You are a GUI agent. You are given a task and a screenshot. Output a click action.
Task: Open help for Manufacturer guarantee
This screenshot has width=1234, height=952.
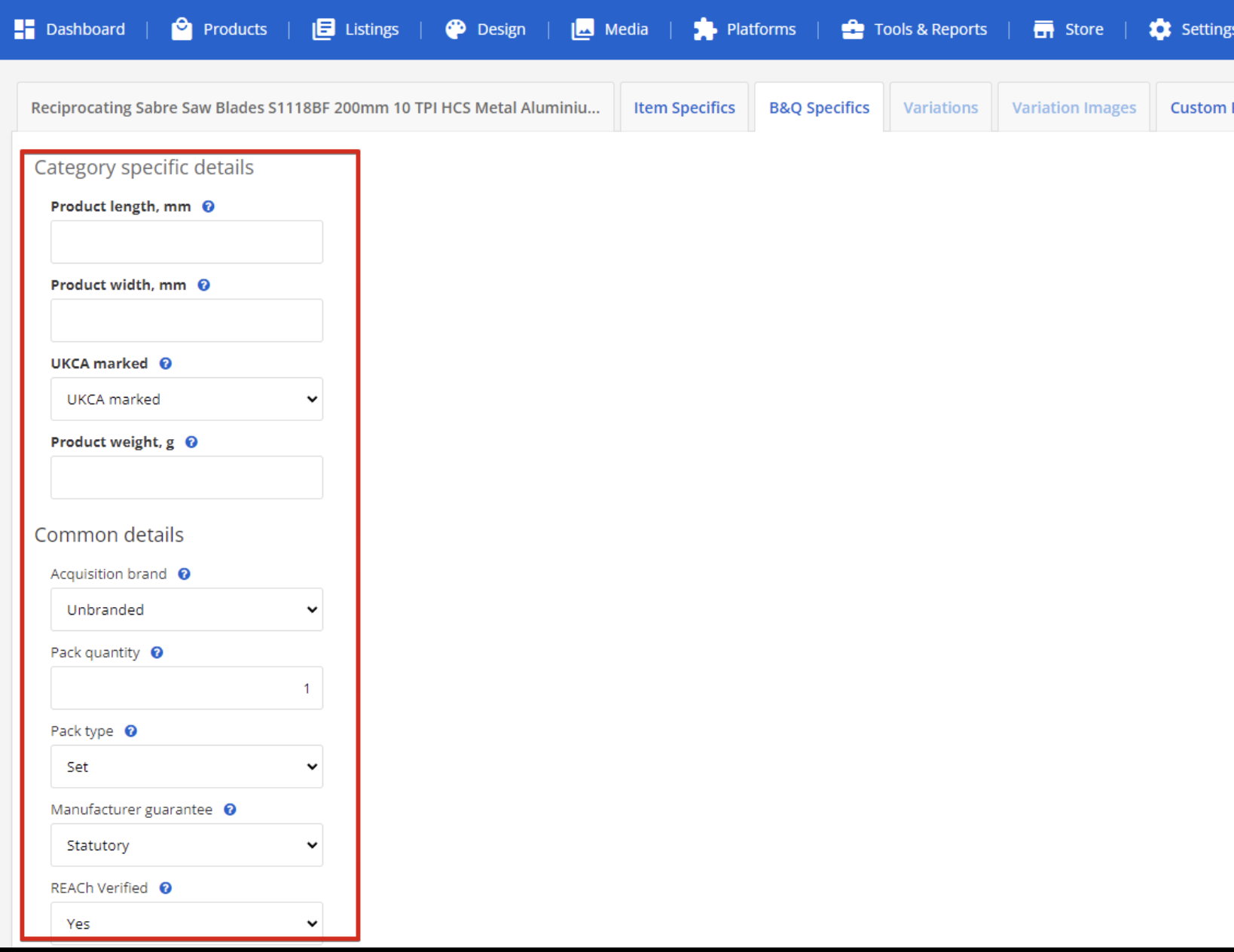[230, 810]
